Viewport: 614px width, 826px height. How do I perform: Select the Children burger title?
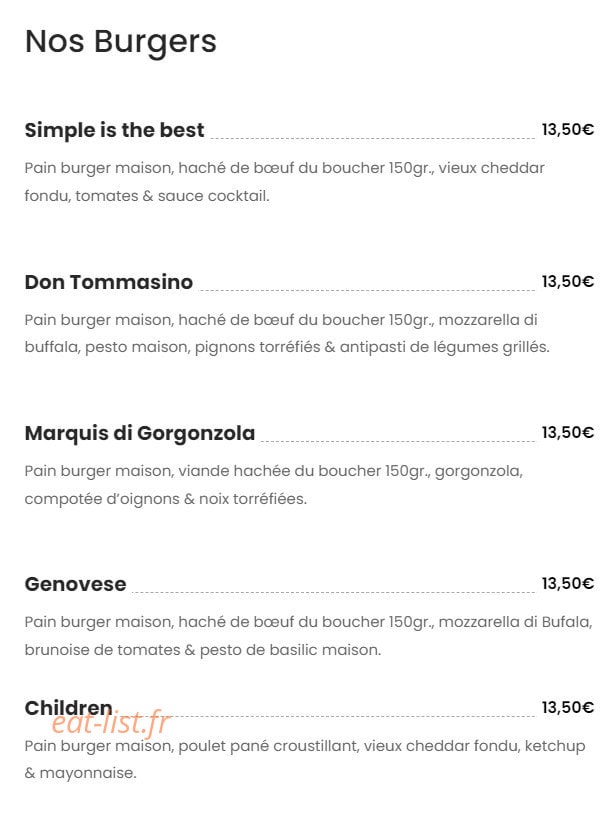click(x=68, y=708)
